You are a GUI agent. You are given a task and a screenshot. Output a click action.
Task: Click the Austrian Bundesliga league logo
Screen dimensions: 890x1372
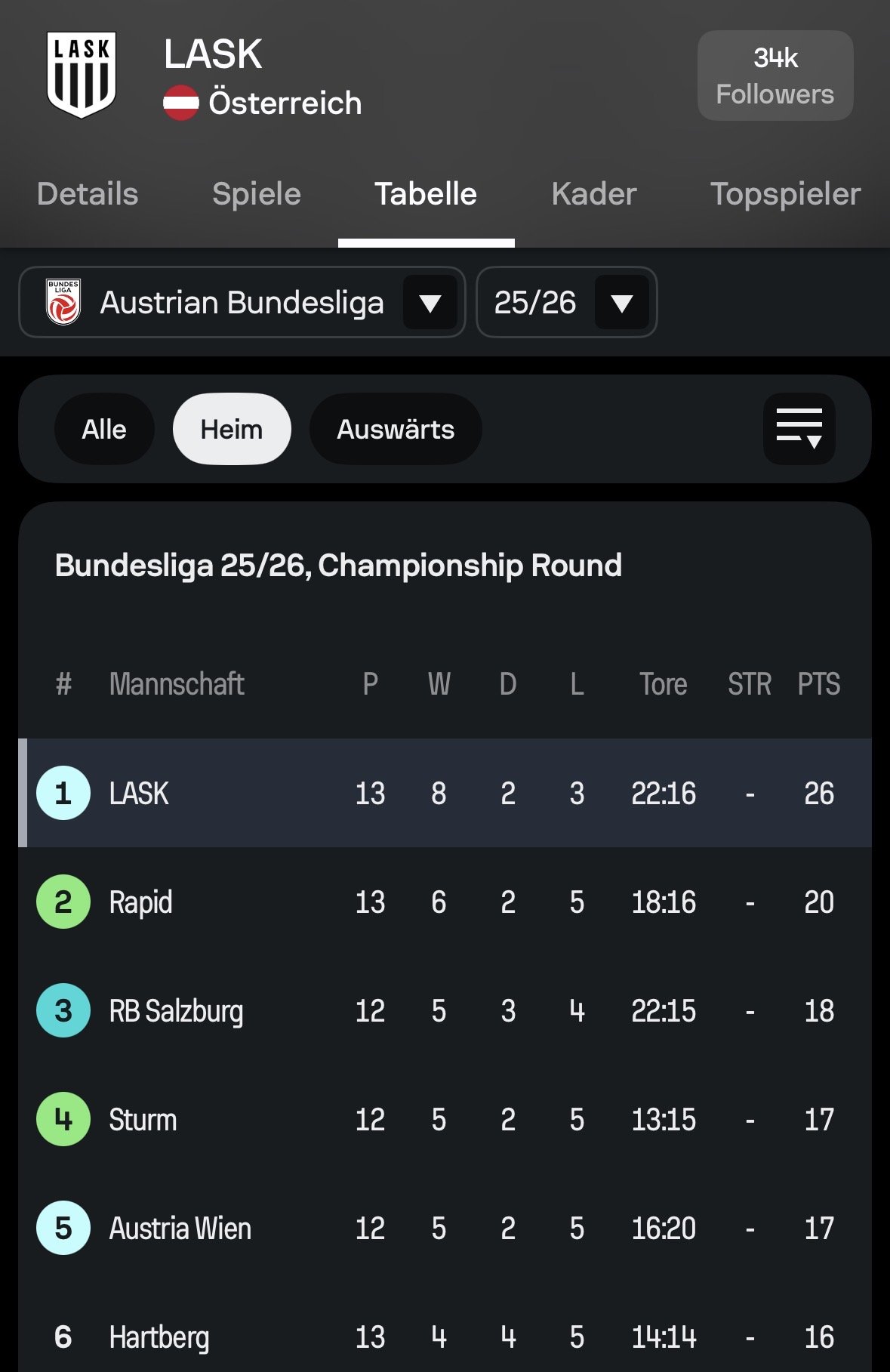tap(63, 302)
